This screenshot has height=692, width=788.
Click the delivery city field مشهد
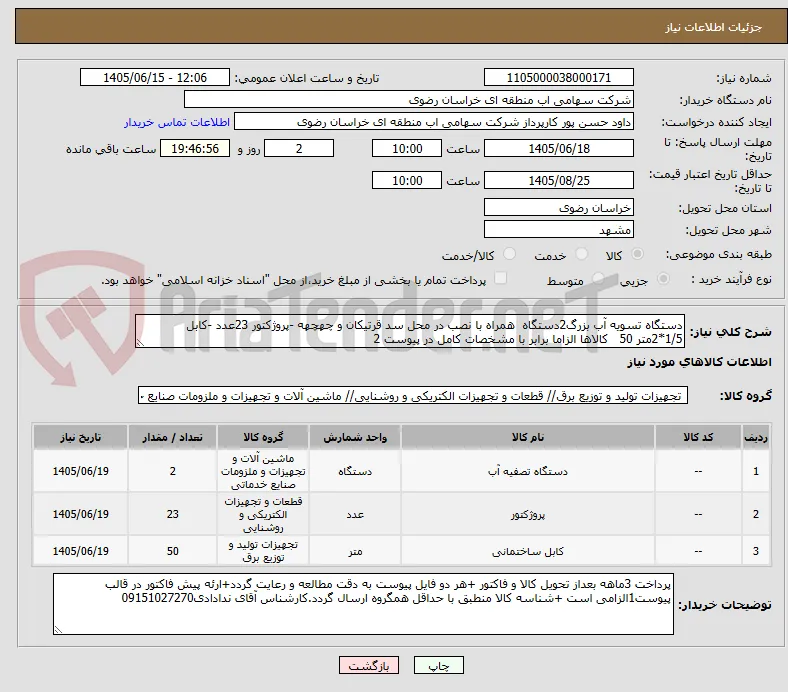coord(558,230)
